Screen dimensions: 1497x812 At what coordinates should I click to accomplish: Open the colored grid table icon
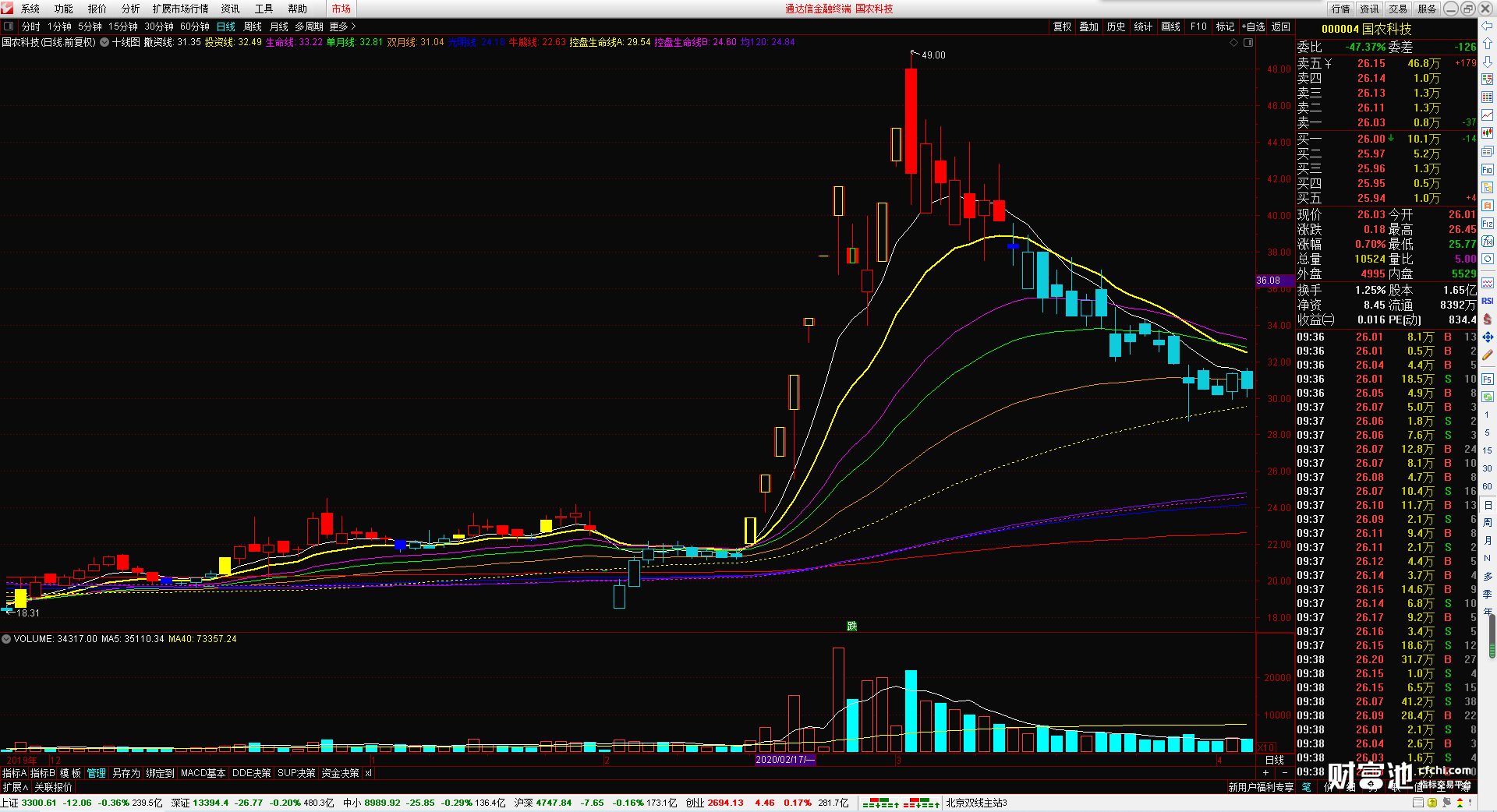point(1488,97)
